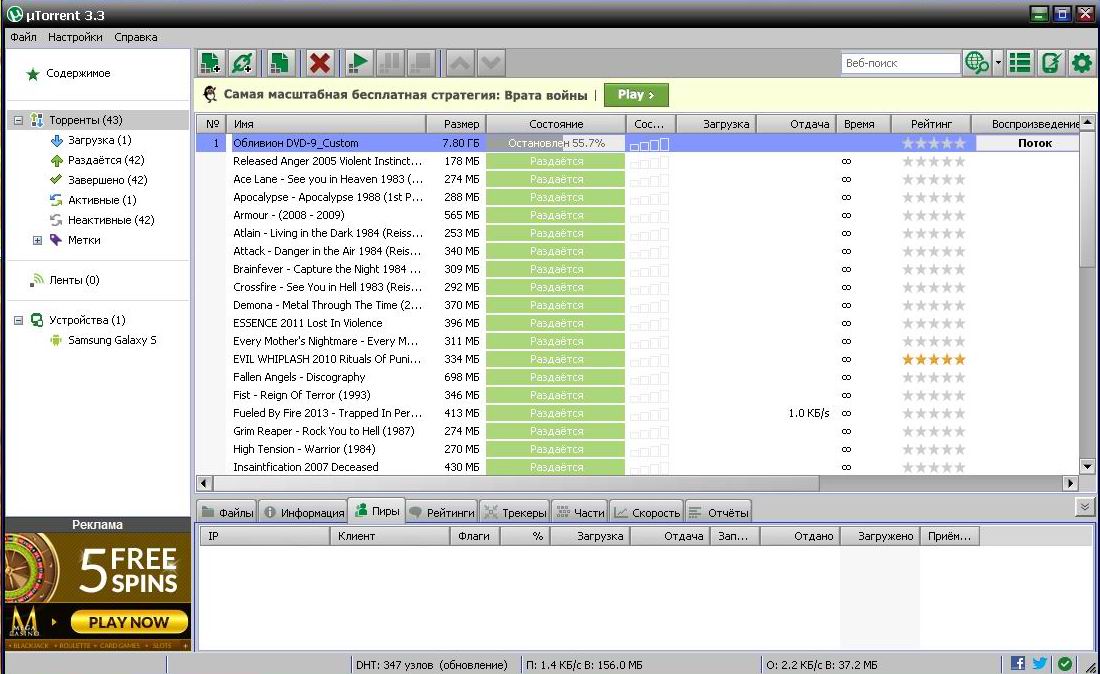This screenshot has height=674, width=1100.
Task: Click the Move Up Queue arrow
Action: coord(460,63)
